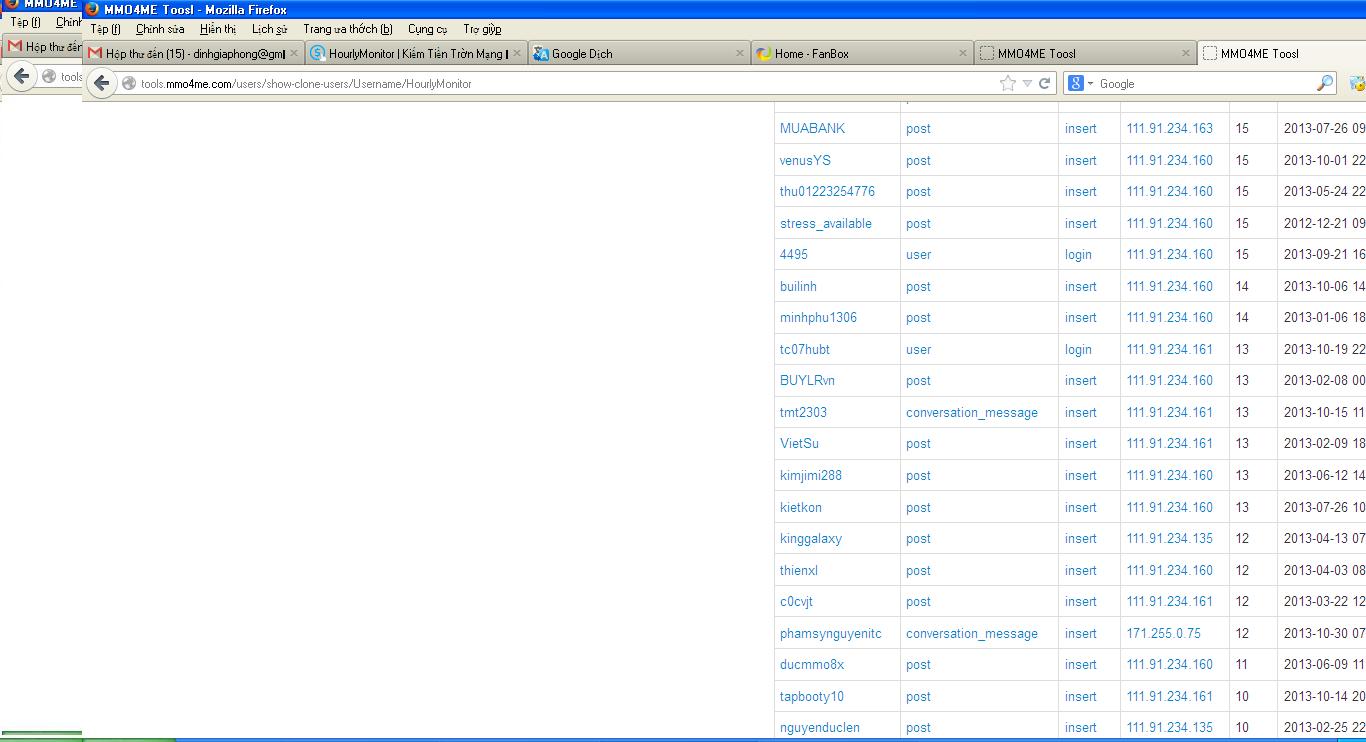Viewport: 1366px width, 742px height.
Task: Click IP 111.91.234.135 in kinggalaxy row
Action: pyautogui.click(x=1170, y=538)
